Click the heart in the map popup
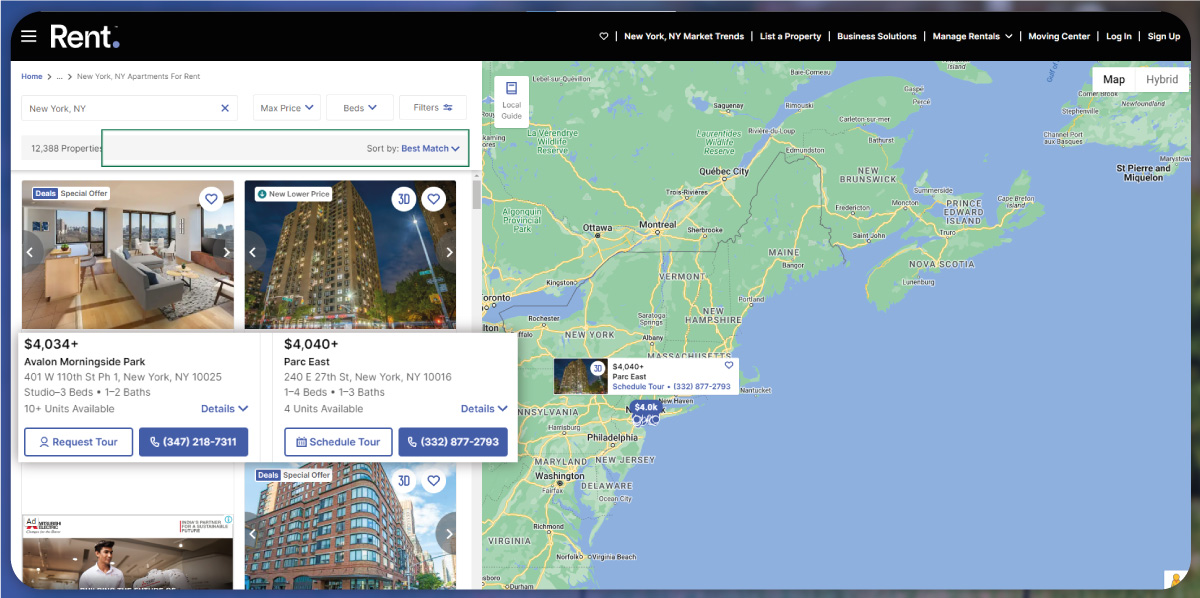 click(x=729, y=365)
